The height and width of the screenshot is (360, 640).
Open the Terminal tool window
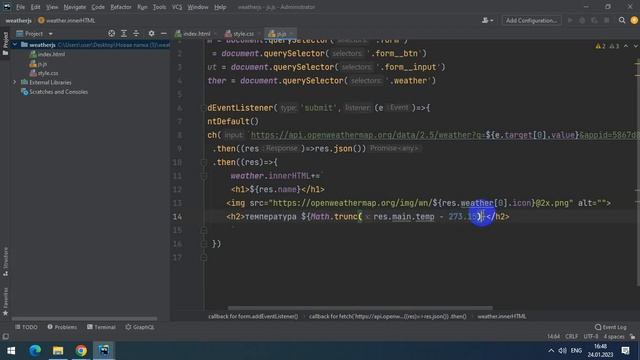(101, 327)
